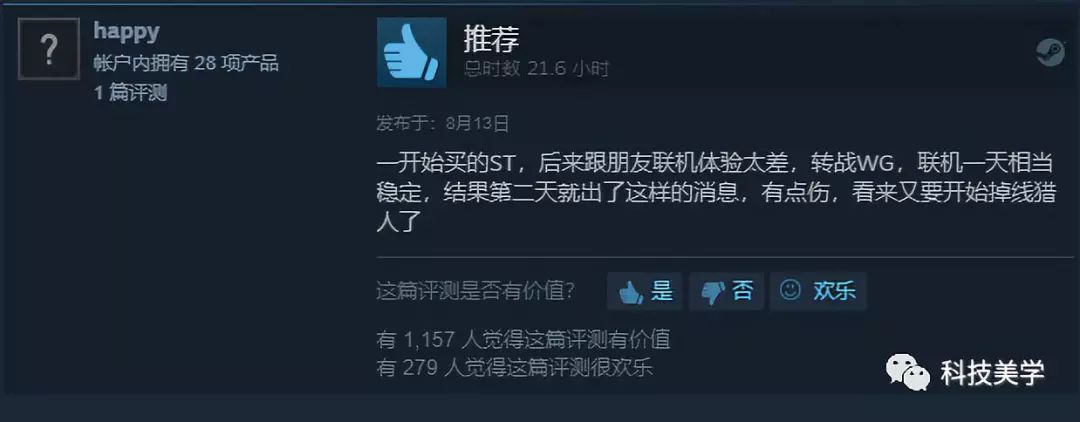
Task: Click the thumbs-down icon inside the 否 button
Action: coord(713,292)
